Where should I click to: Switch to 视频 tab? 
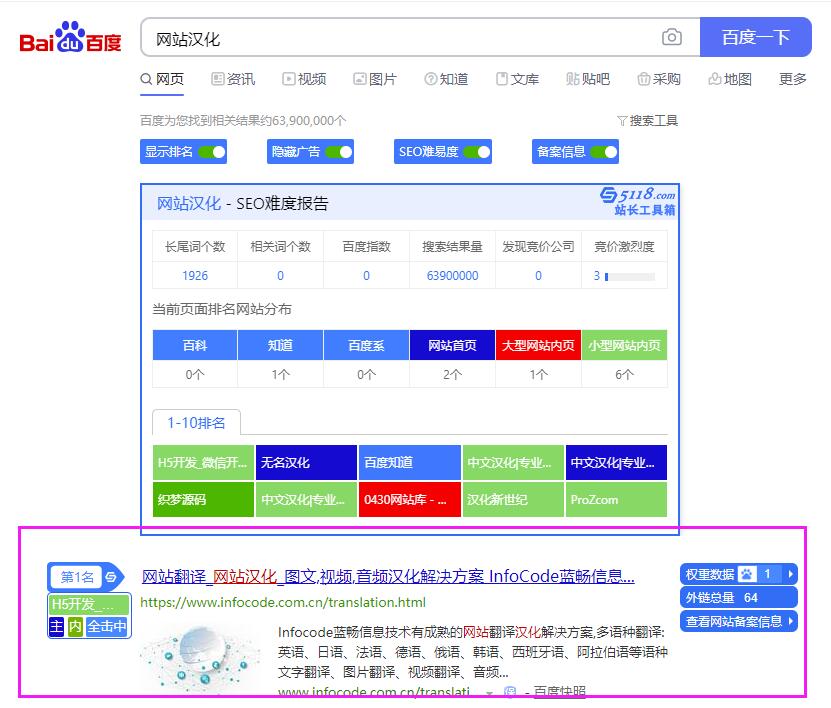click(304, 79)
